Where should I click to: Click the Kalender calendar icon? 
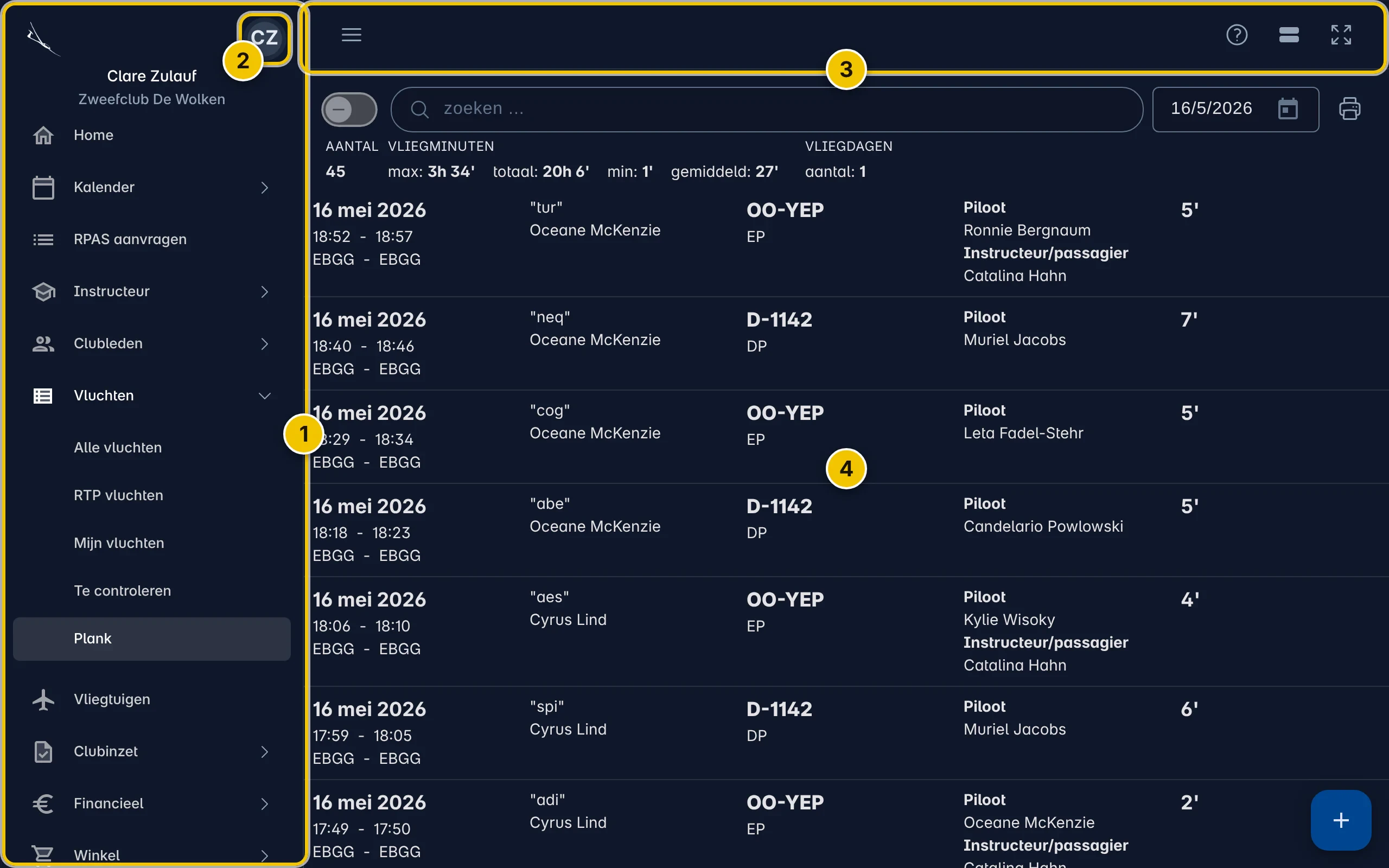pyautogui.click(x=43, y=188)
